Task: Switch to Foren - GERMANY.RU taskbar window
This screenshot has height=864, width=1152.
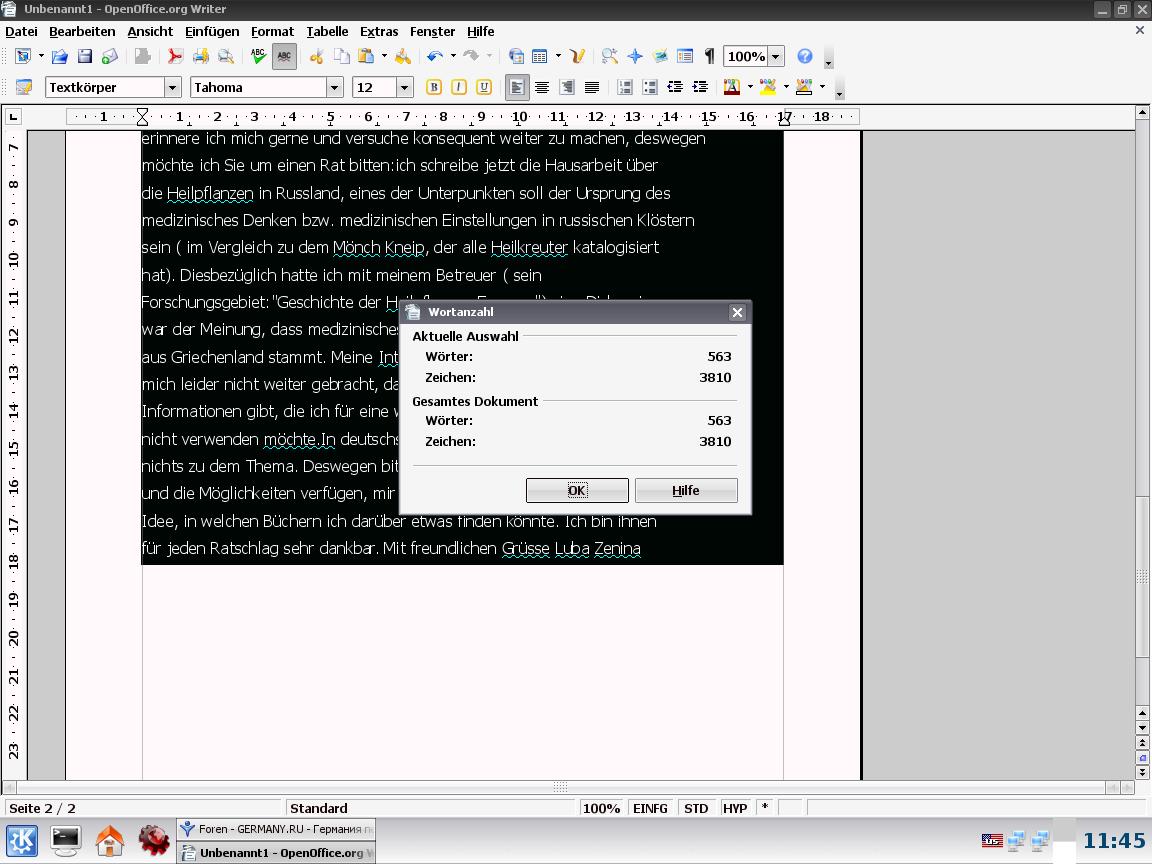Action: [276, 829]
